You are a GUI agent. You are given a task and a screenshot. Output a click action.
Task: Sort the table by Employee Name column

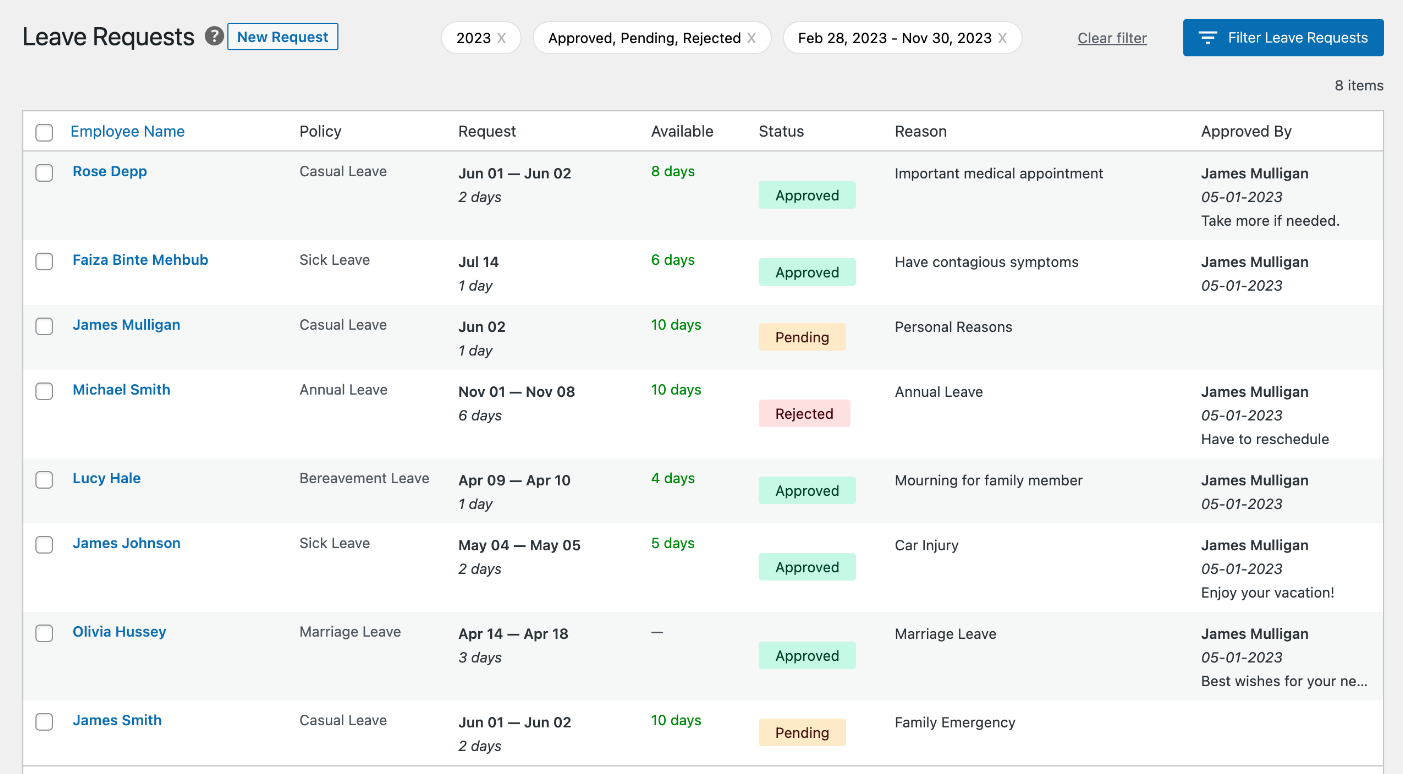tap(127, 131)
